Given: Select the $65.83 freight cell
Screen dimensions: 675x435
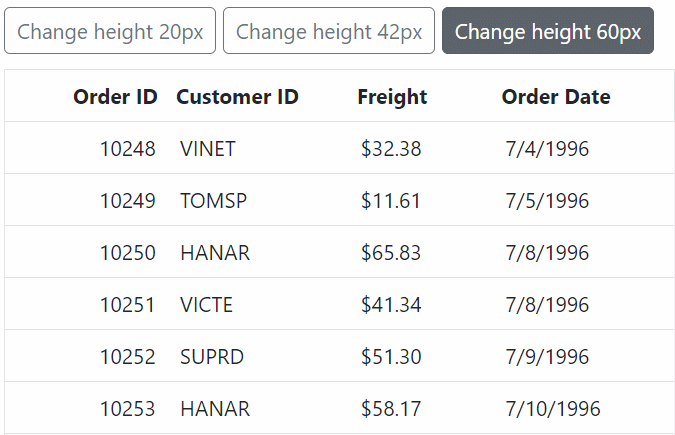Looking at the screenshot, I should tap(391, 253).
